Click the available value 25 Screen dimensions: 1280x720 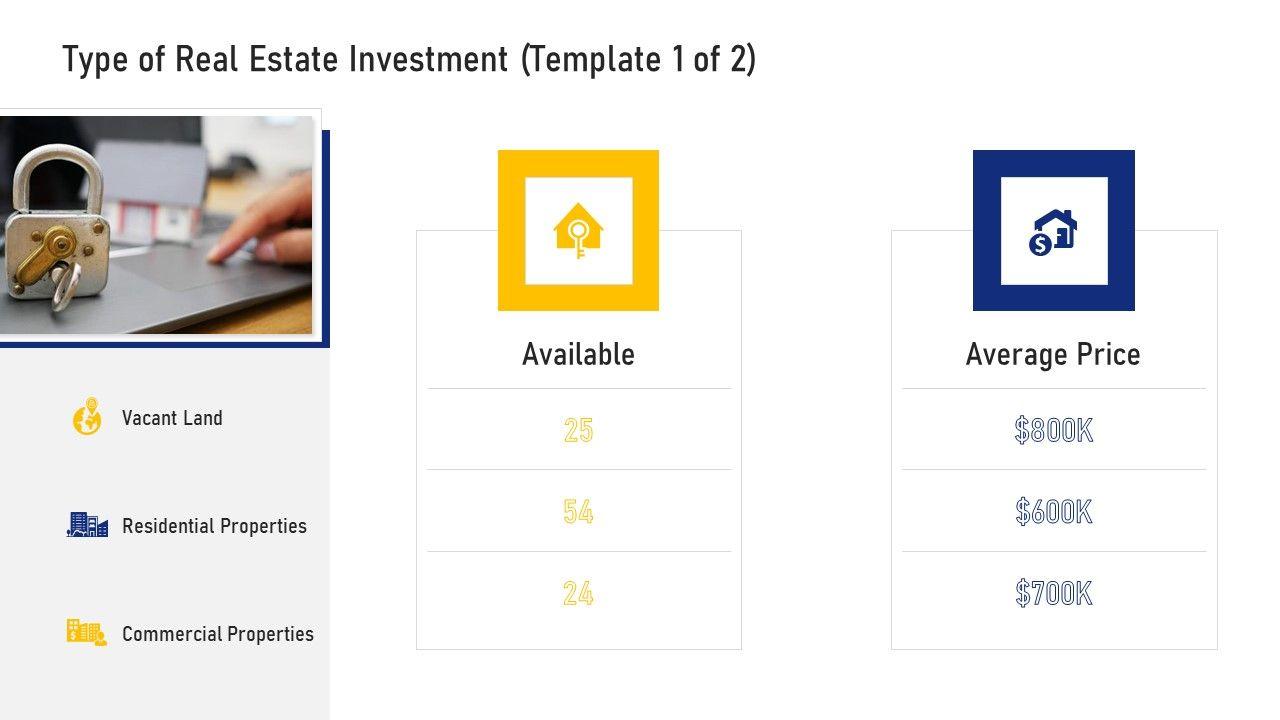pos(578,430)
